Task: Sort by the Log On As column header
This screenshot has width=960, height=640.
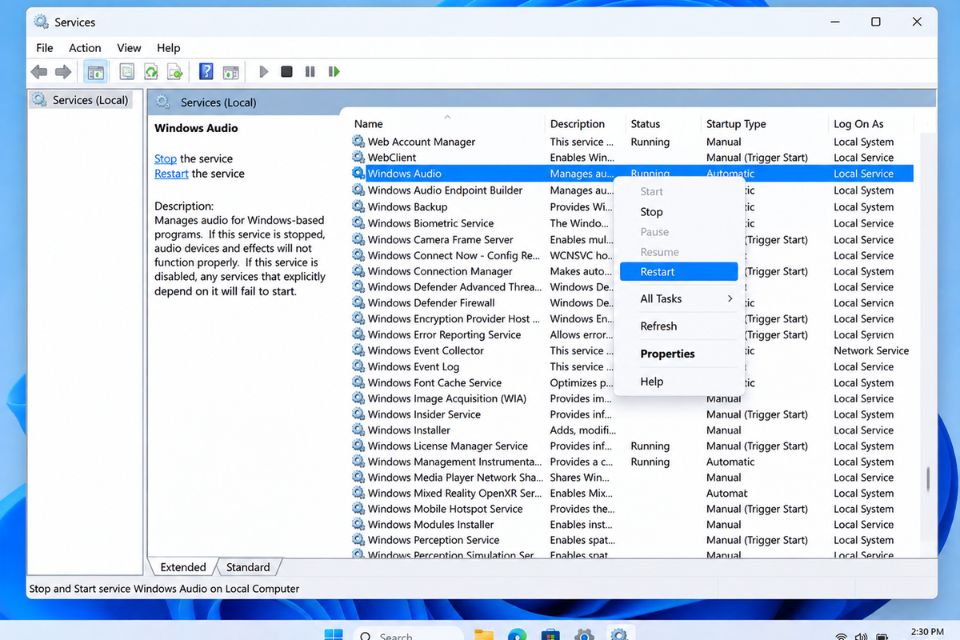Action: coord(870,124)
